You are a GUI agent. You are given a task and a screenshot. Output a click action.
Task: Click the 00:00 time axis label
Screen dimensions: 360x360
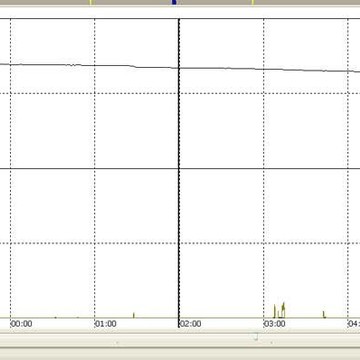pyautogui.click(x=22, y=324)
